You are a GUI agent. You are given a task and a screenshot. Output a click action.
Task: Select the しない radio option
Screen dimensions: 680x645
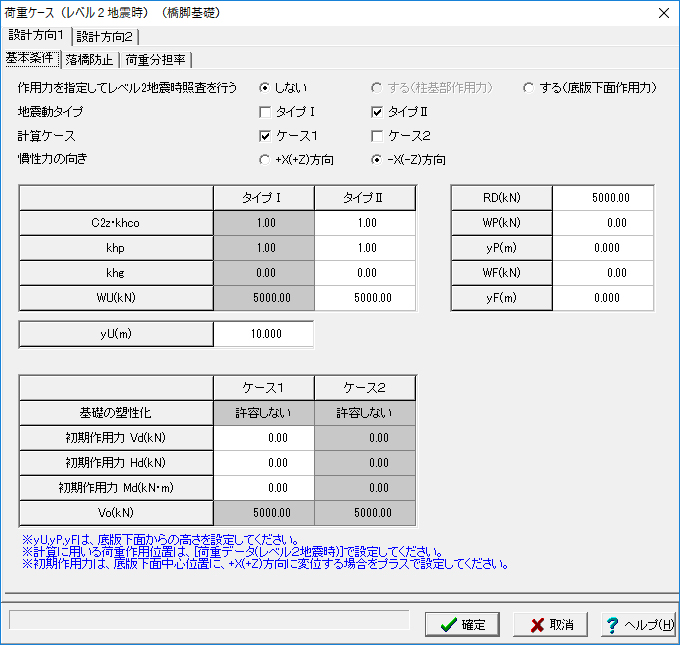[x=283, y=88]
